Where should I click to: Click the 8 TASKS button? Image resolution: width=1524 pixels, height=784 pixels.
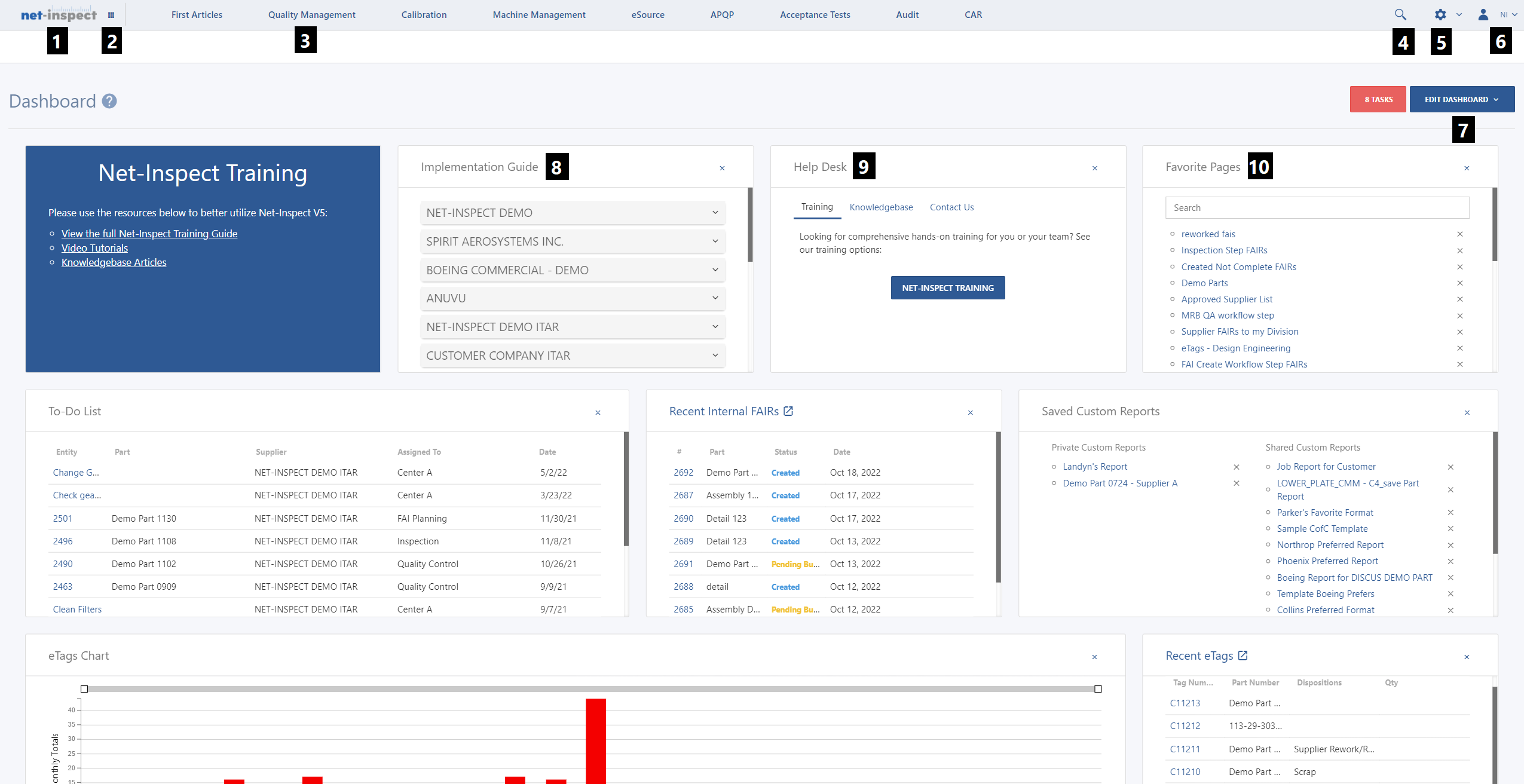point(1378,99)
